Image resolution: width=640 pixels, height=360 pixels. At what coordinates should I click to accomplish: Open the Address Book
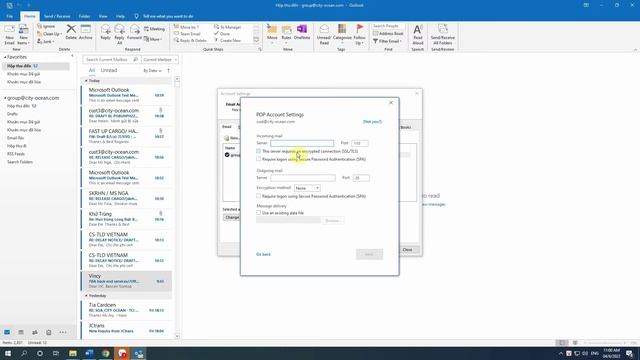pyautogui.click(x=388, y=33)
